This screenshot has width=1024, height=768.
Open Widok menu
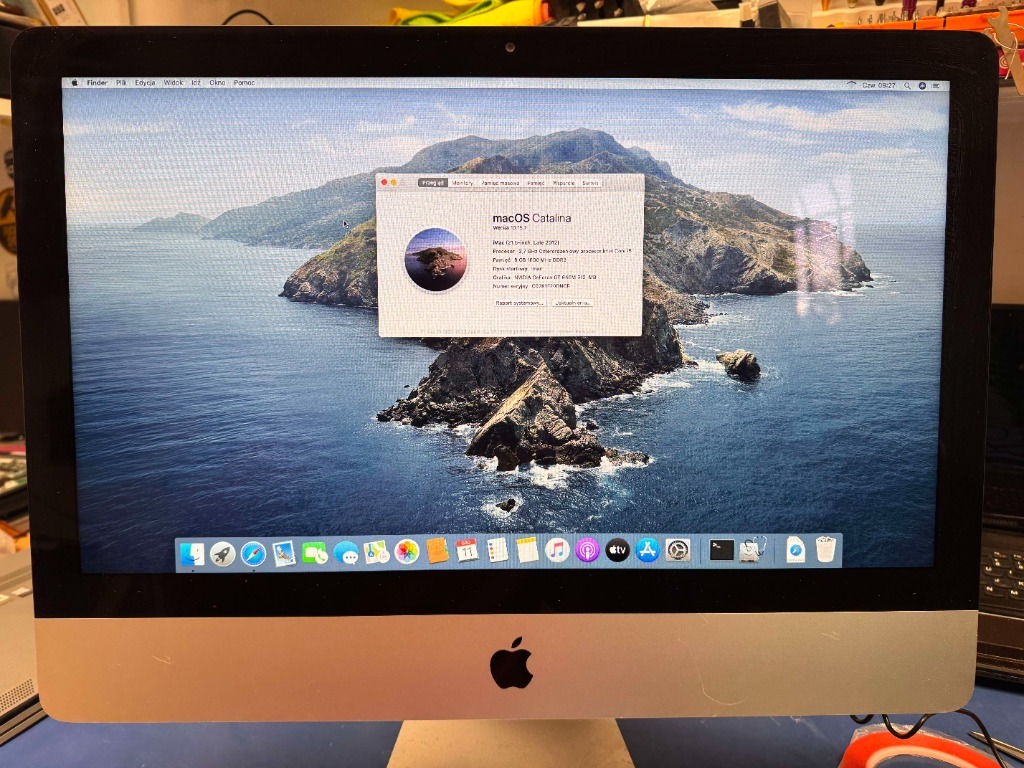tap(173, 83)
